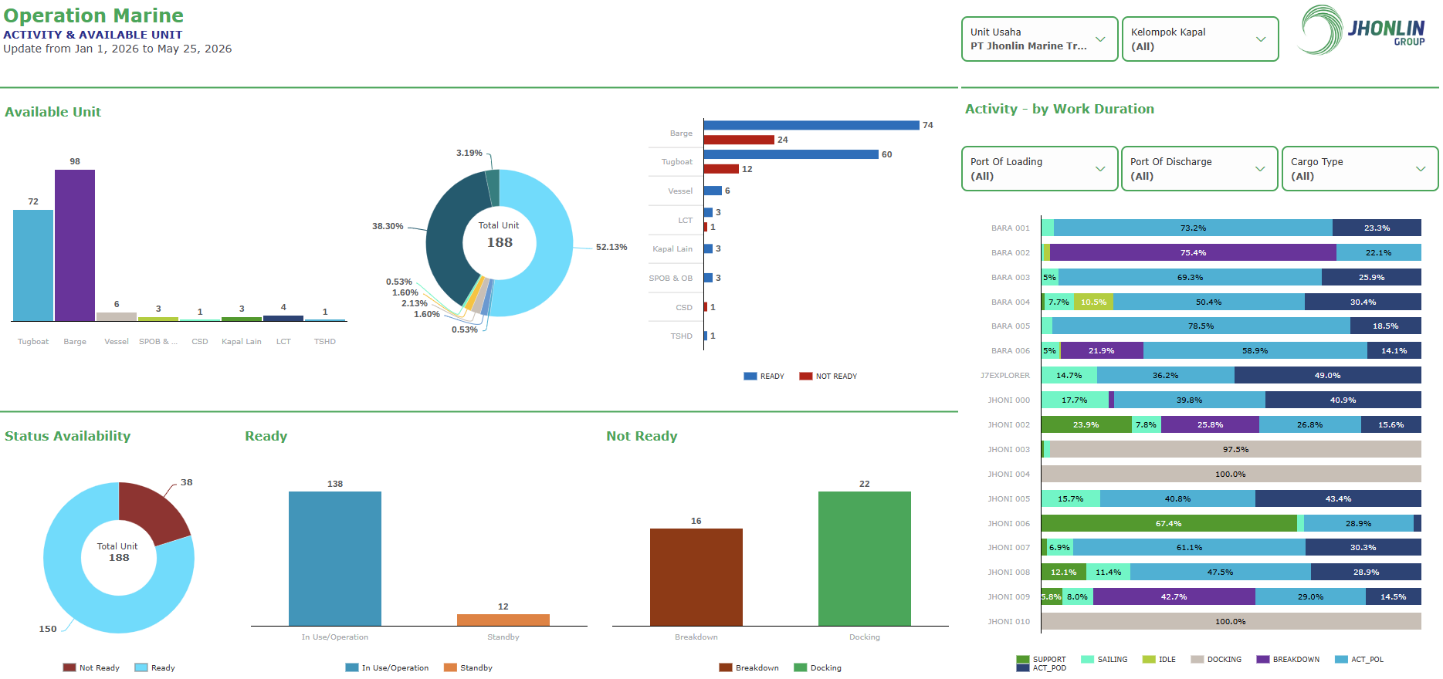Open the Cargo Type dropdown

click(1360, 169)
